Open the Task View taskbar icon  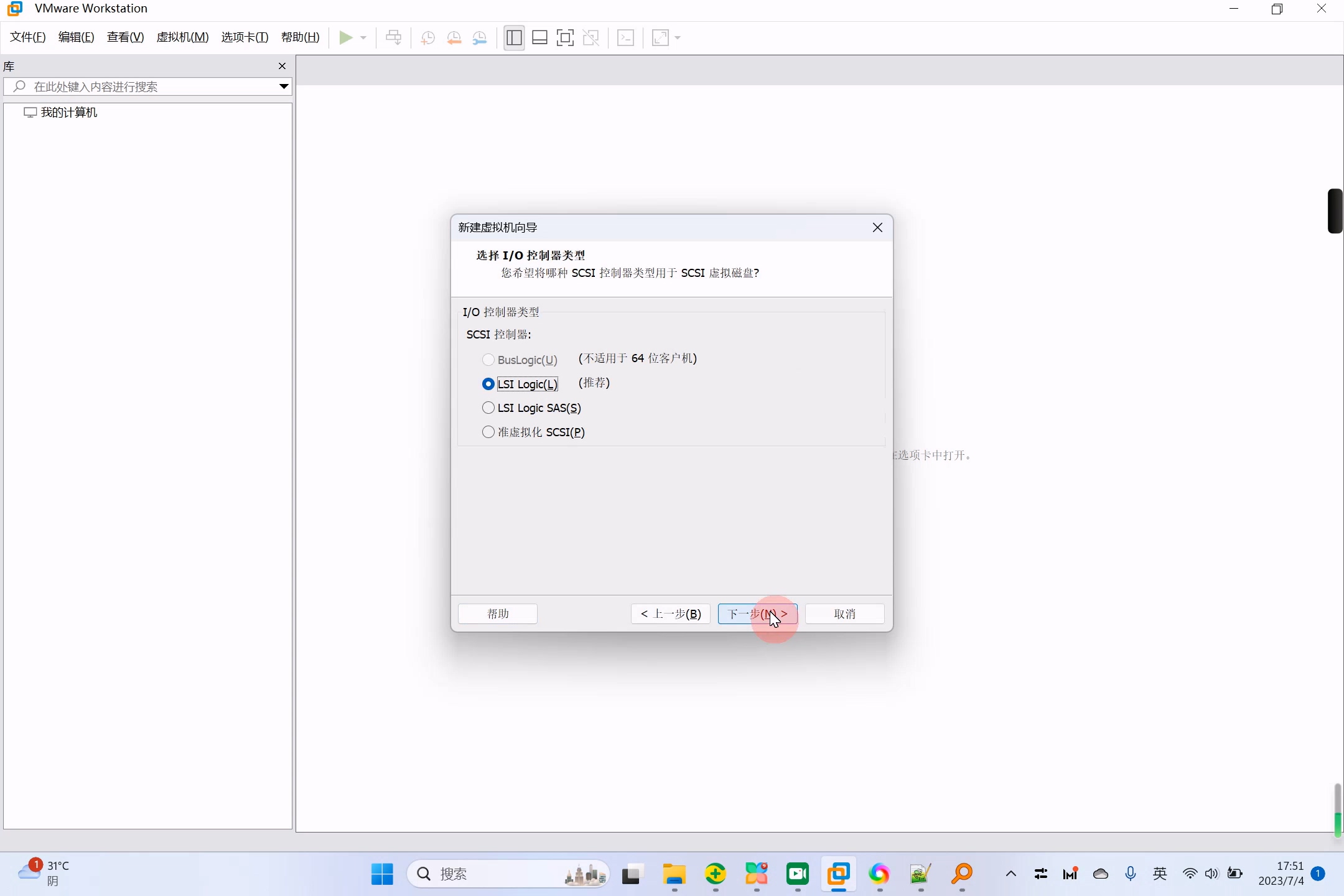tap(632, 874)
